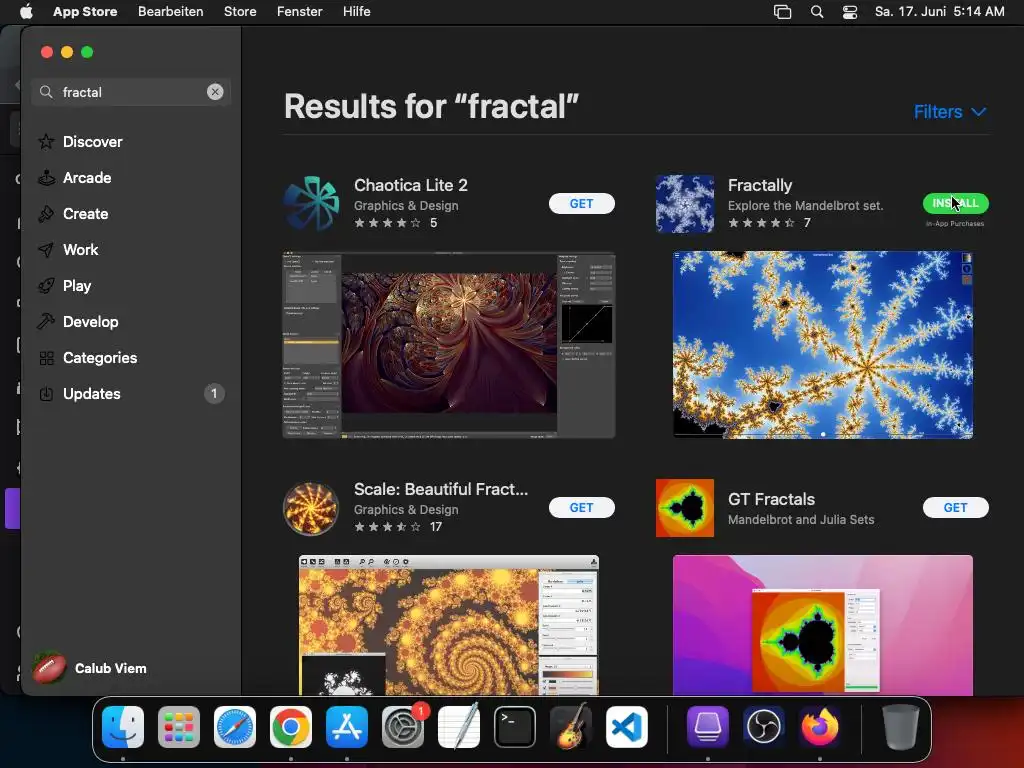Open the Apple menu
Image resolution: width=1024 pixels, height=768 pixels.
(26, 12)
